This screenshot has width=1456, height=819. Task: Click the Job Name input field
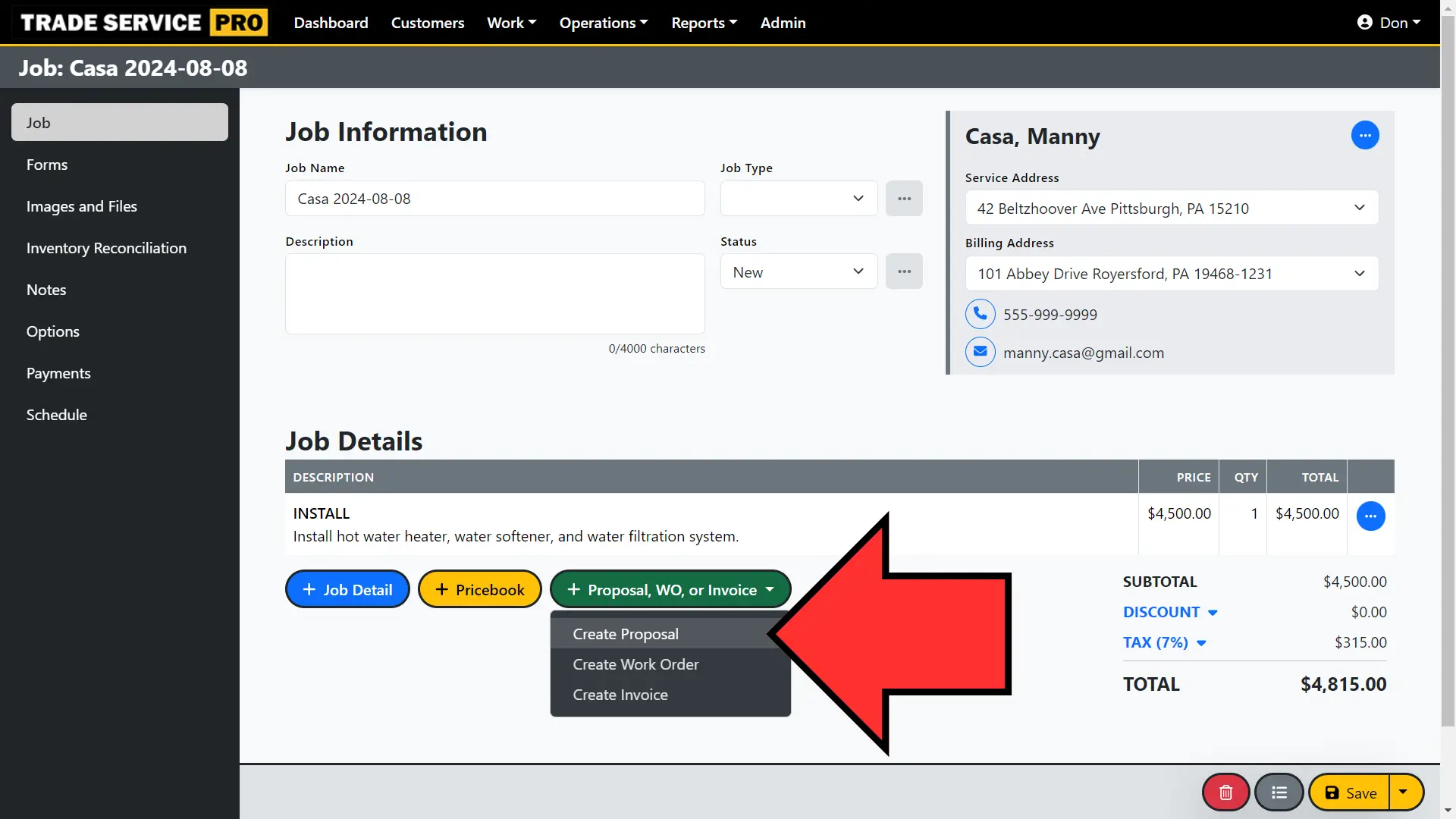494,198
